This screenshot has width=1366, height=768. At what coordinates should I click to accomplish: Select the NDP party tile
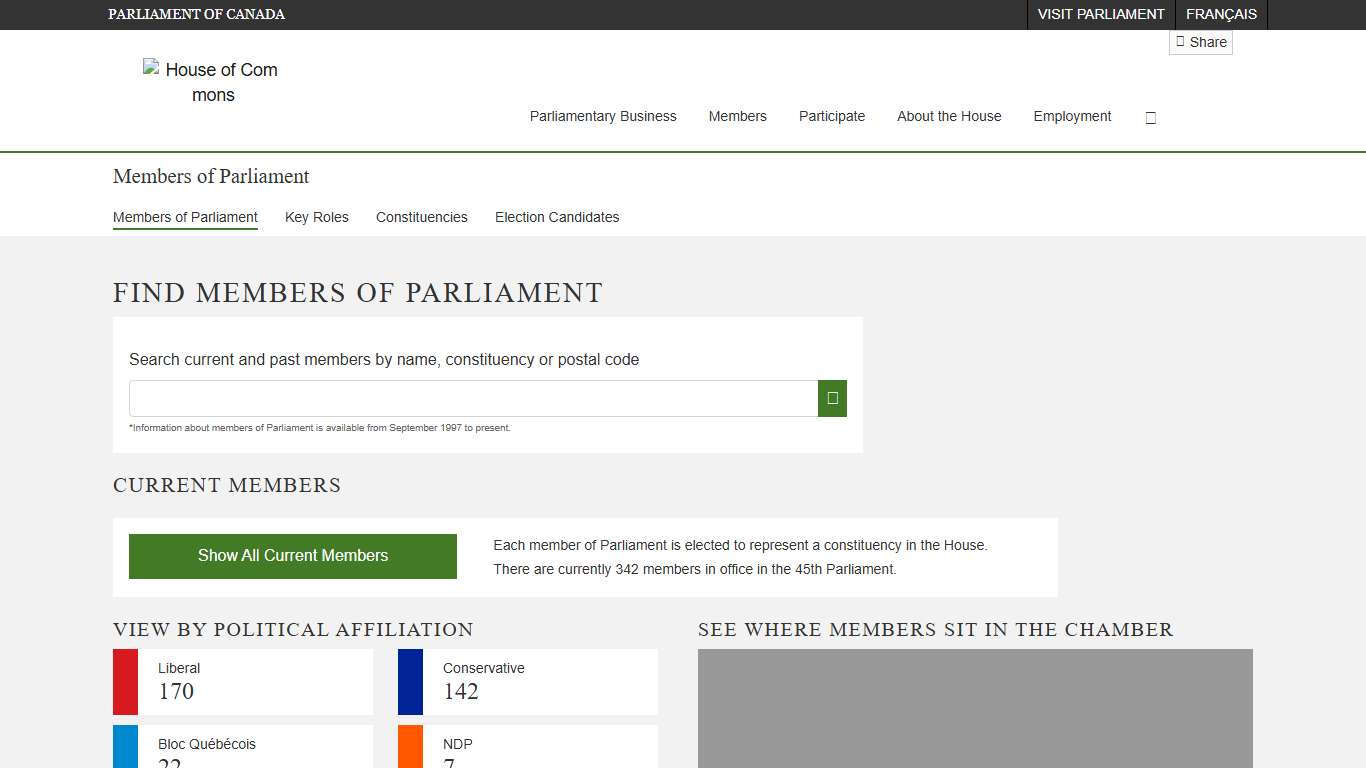tap(527, 751)
